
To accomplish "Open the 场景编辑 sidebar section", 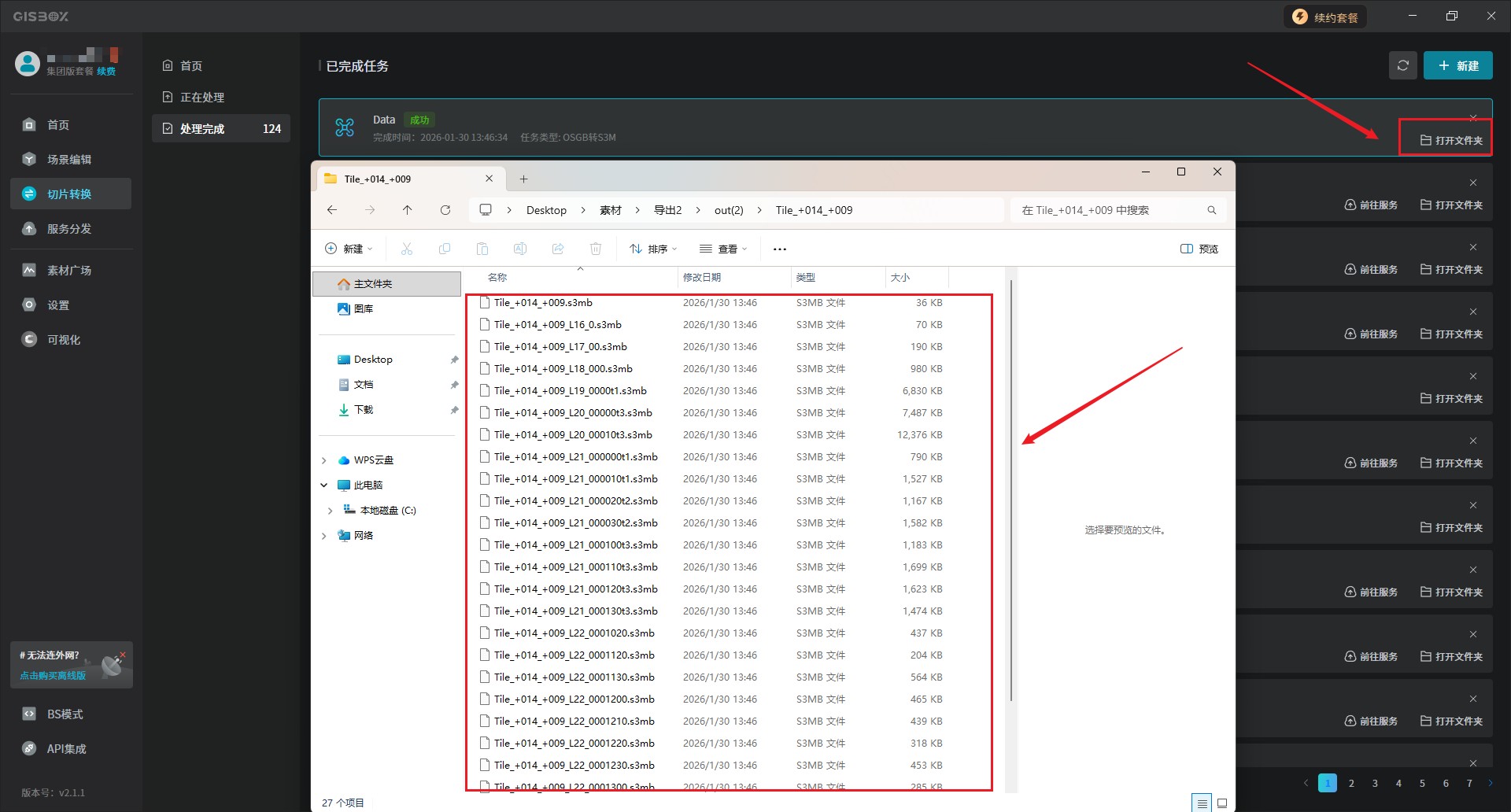I will [69, 160].
